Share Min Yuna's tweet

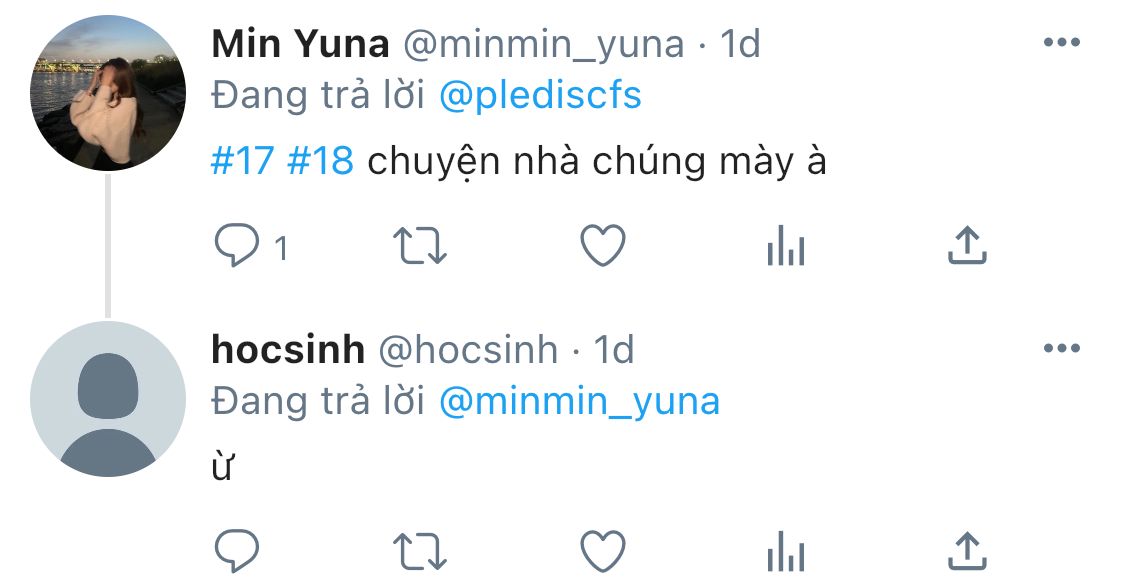point(967,245)
